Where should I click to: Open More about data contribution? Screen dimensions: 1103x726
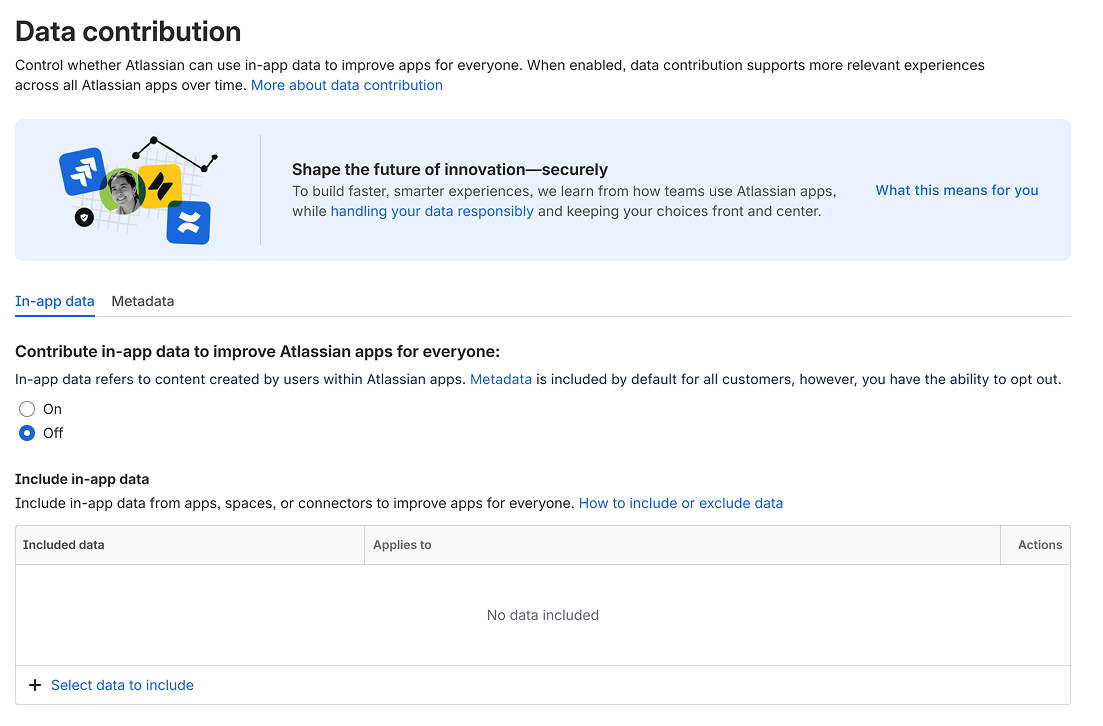[x=347, y=85]
